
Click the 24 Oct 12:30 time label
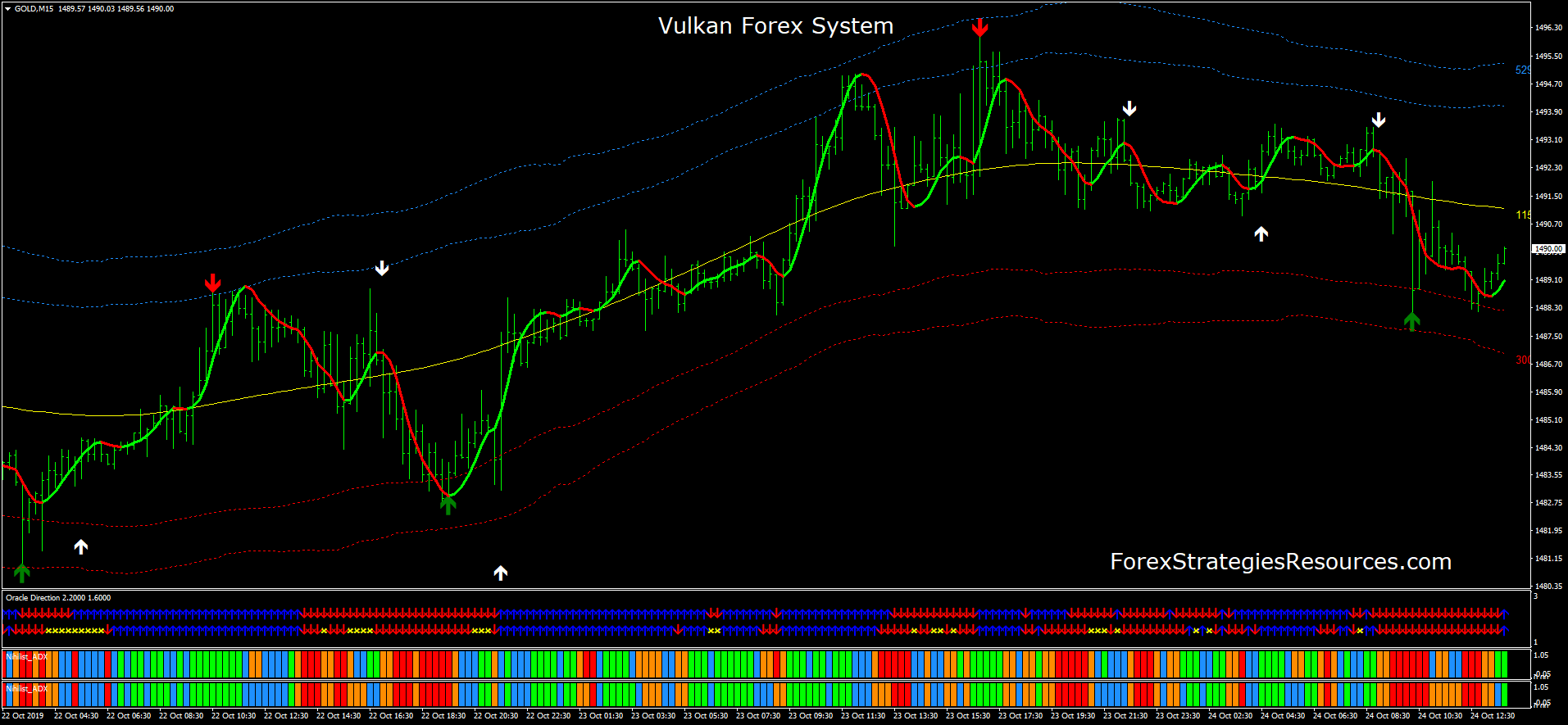click(x=1493, y=716)
